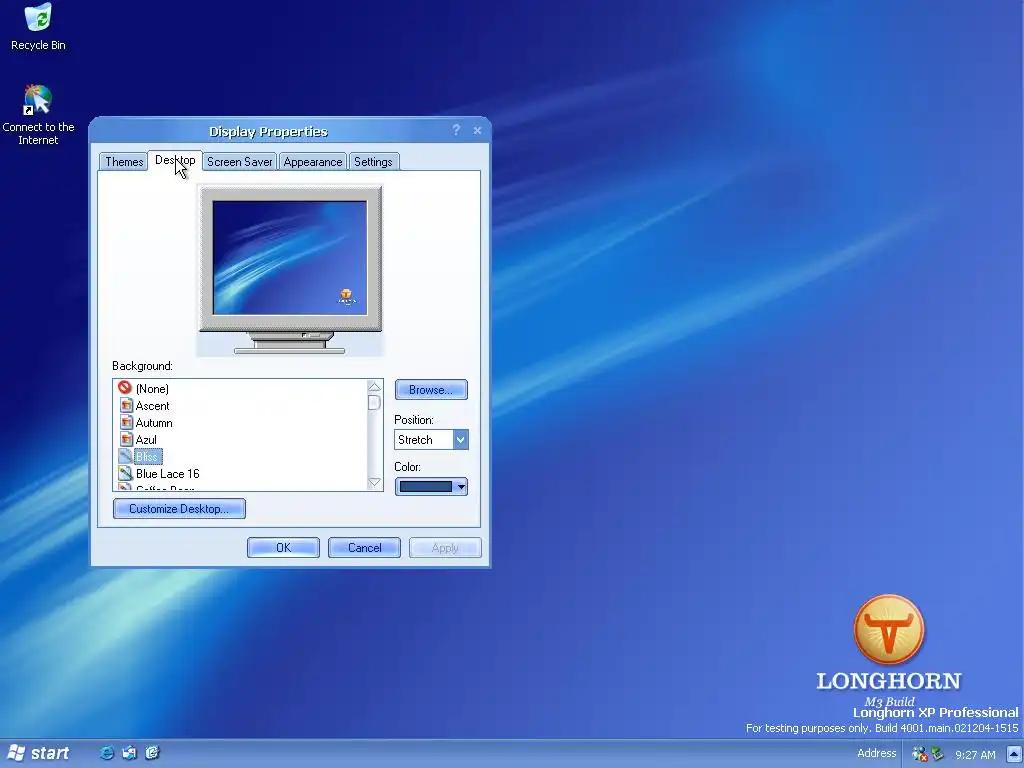Open the Appearance tab
Viewport: 1024px width, 768px height.
tap(313, 162)
